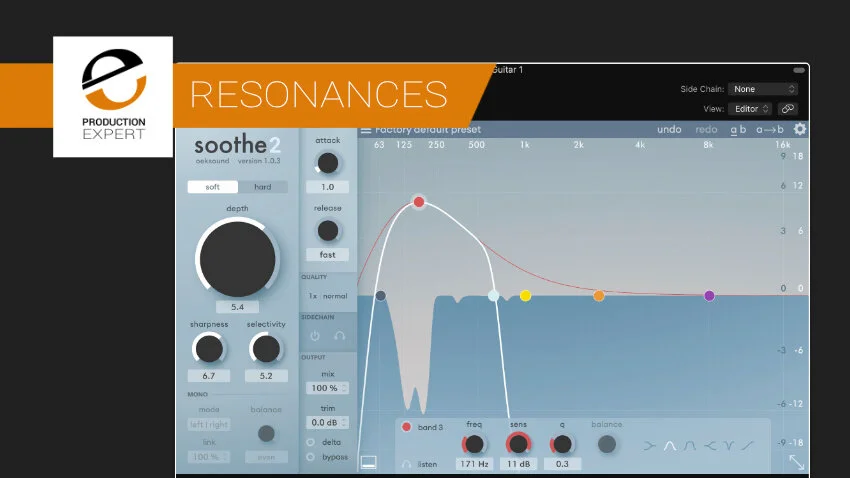The height and width of the screenshot is (478, 850).
Task: Enable the delta radio button
Action: [311, 442]
